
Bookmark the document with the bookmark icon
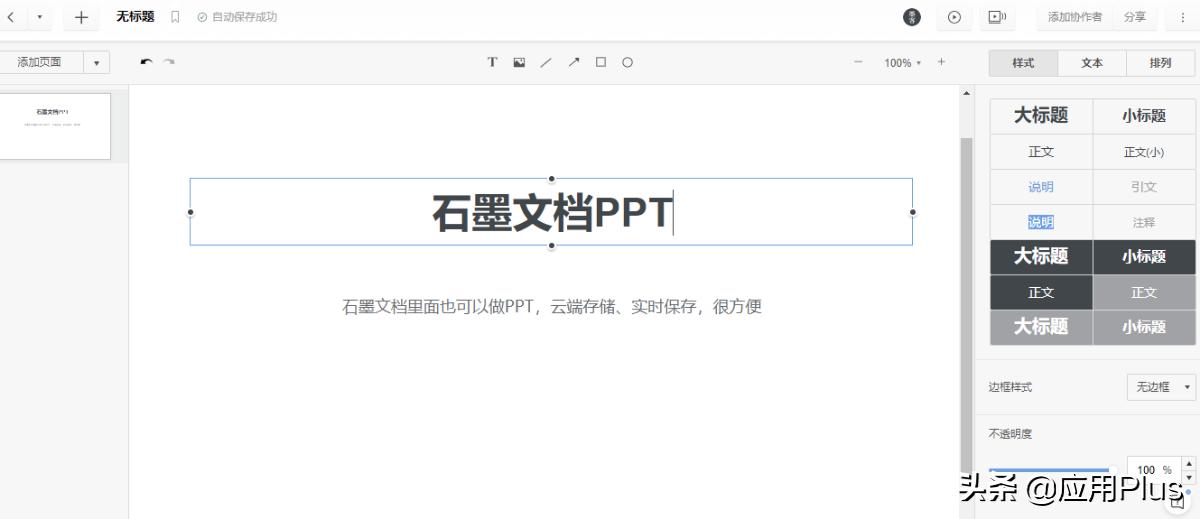pos(175,17)
